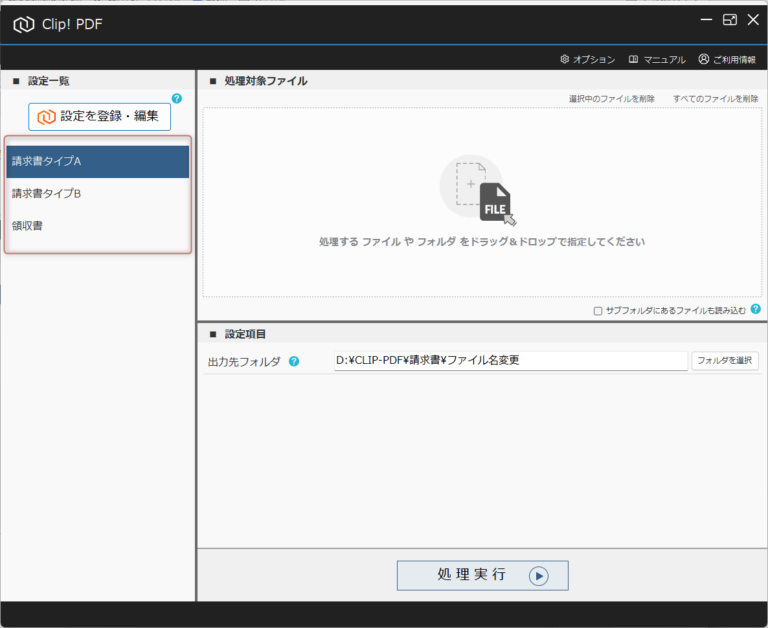Click help icon next to 出力先フォルダ
This screenshot has width=768, height=628.
coord(294,361)
